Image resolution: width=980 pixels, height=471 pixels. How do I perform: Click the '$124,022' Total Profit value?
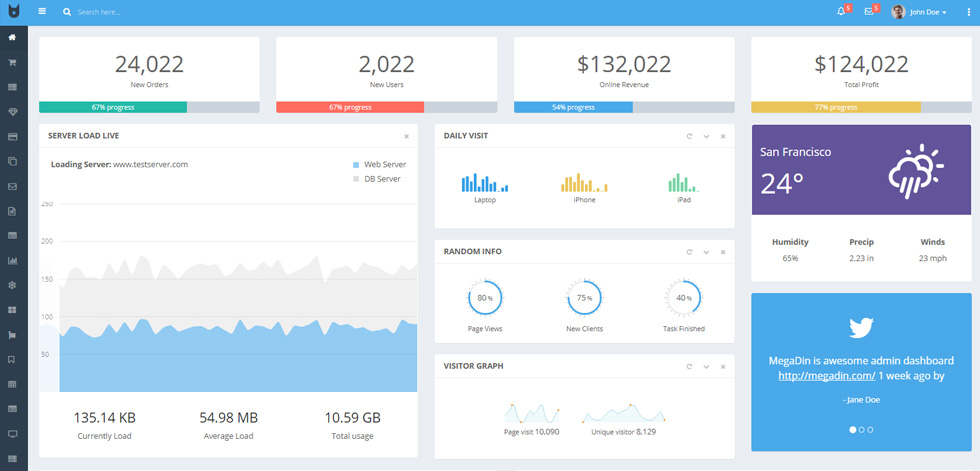point(861,64)
